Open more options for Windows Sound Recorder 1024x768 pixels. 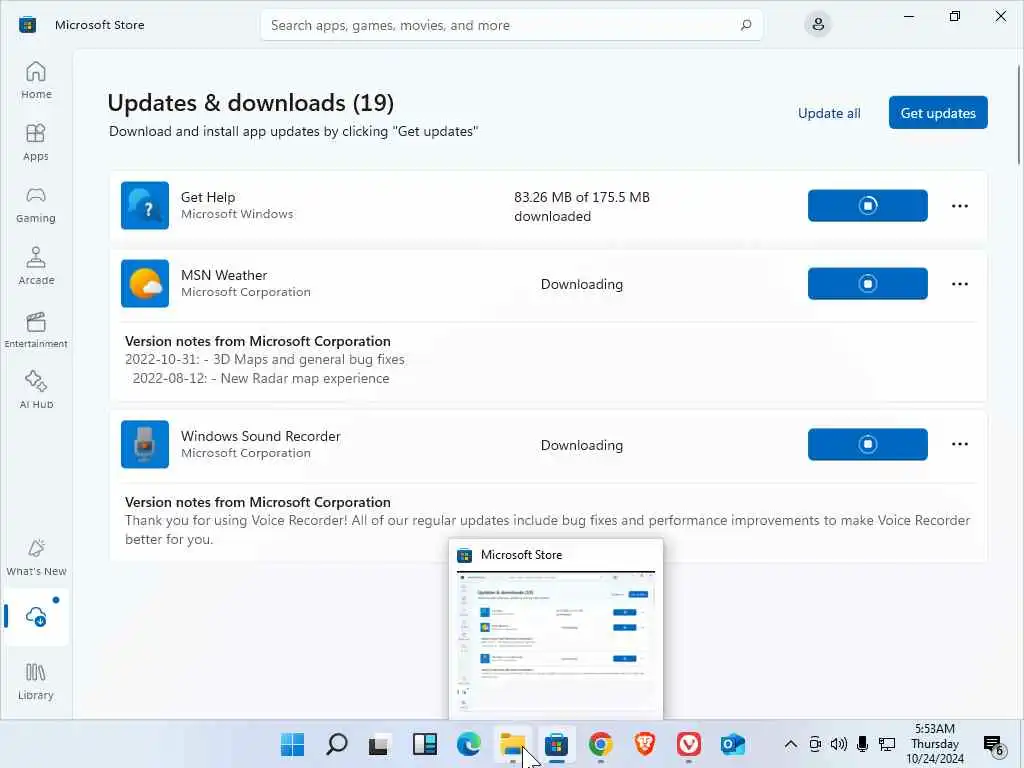(x=959, y=444)
